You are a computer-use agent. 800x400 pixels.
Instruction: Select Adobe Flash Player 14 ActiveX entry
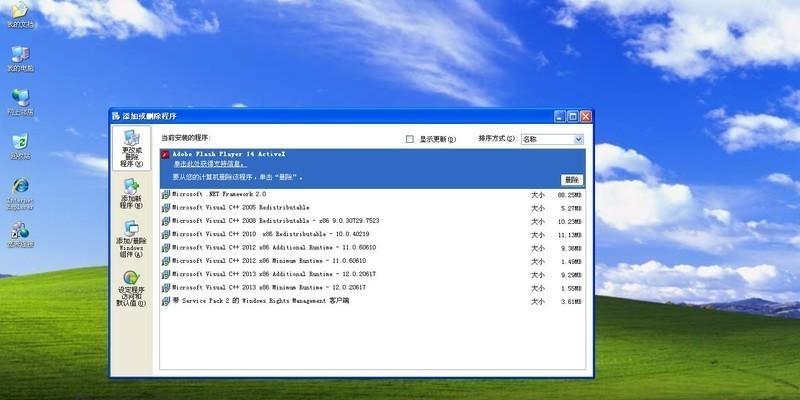[372, 168]
